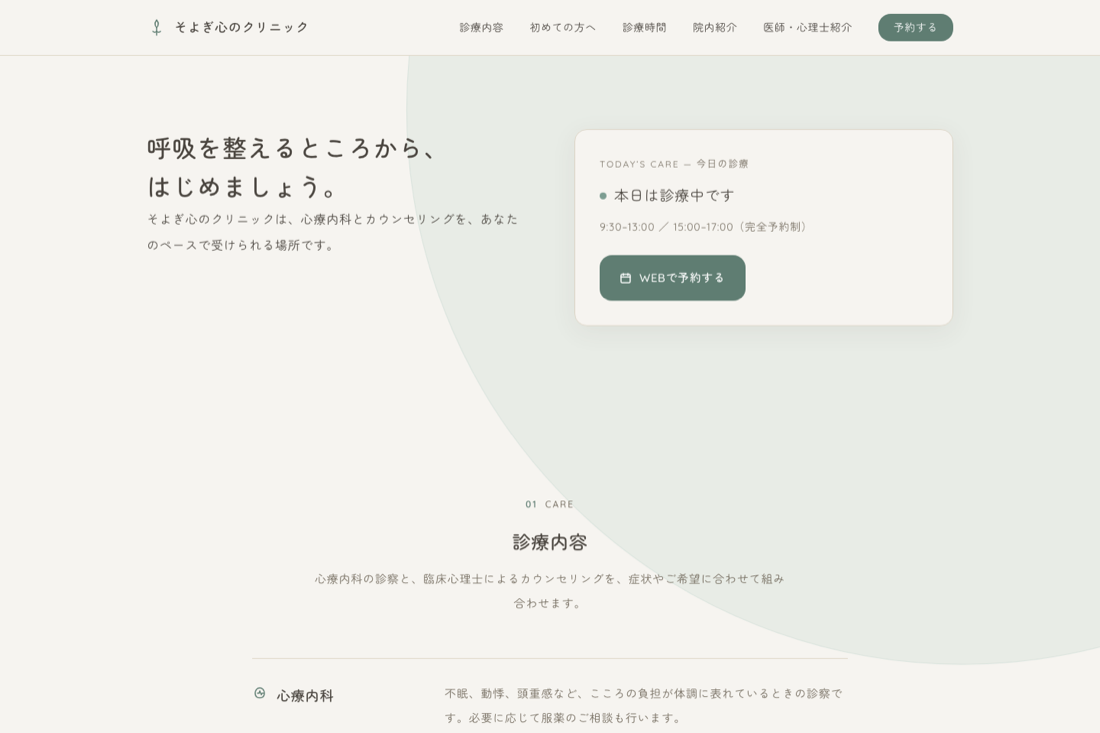This screenshot has height=733, width=1100.
Task: Click the TODAY'S CARE — 今日の診療 label
Action: (674, 164)
